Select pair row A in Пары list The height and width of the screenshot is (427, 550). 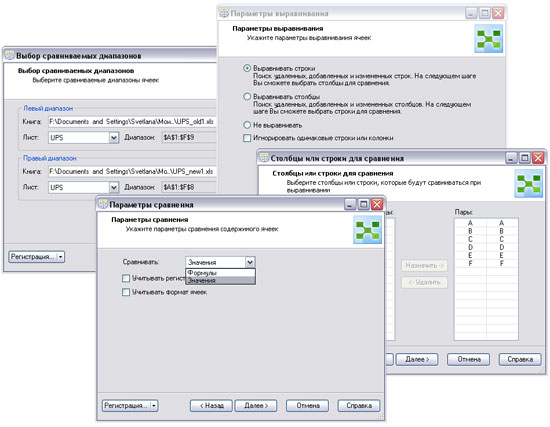click(486, 223)
